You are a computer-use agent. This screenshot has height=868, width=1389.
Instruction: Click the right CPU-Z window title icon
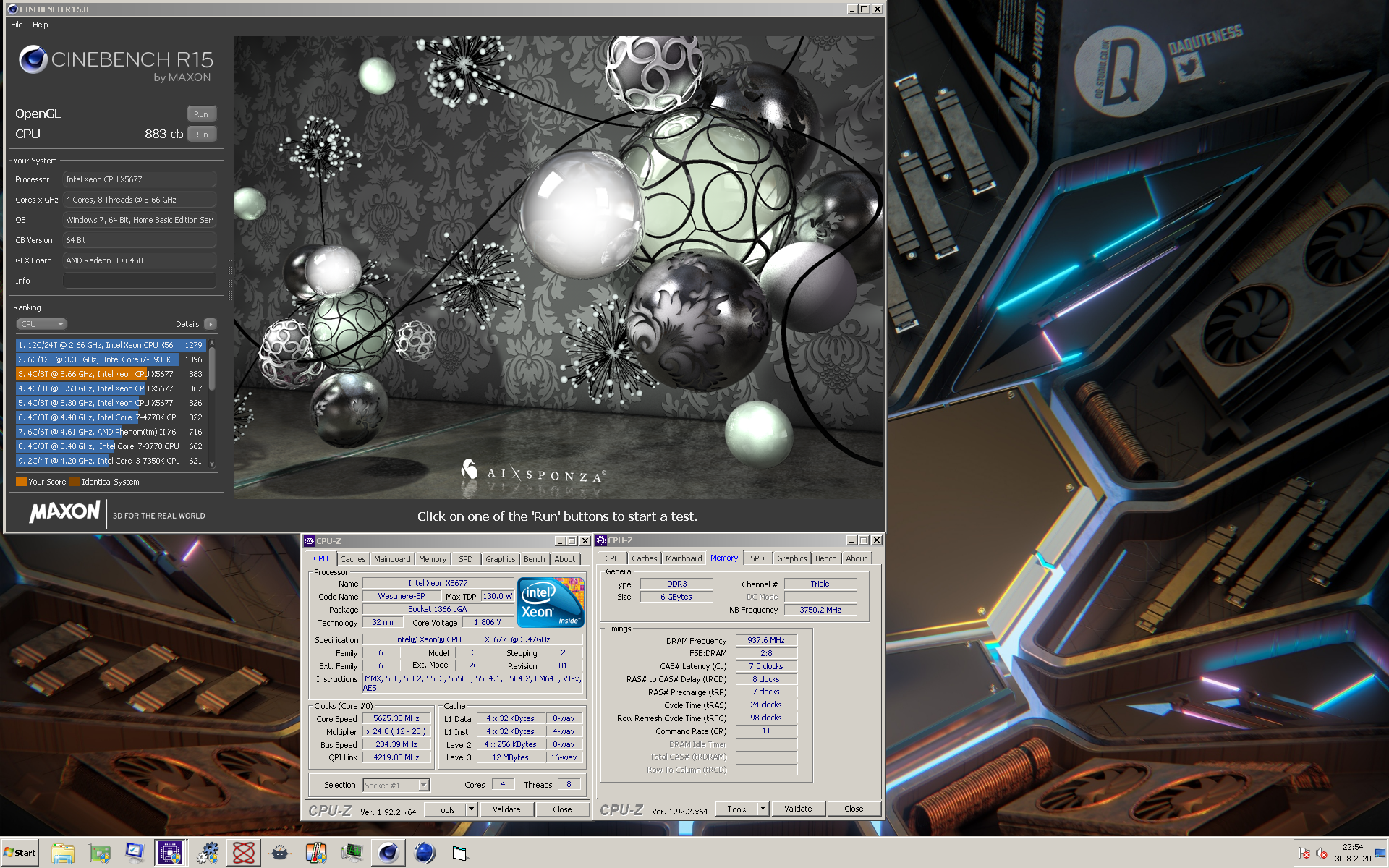(x=601, y=540)
